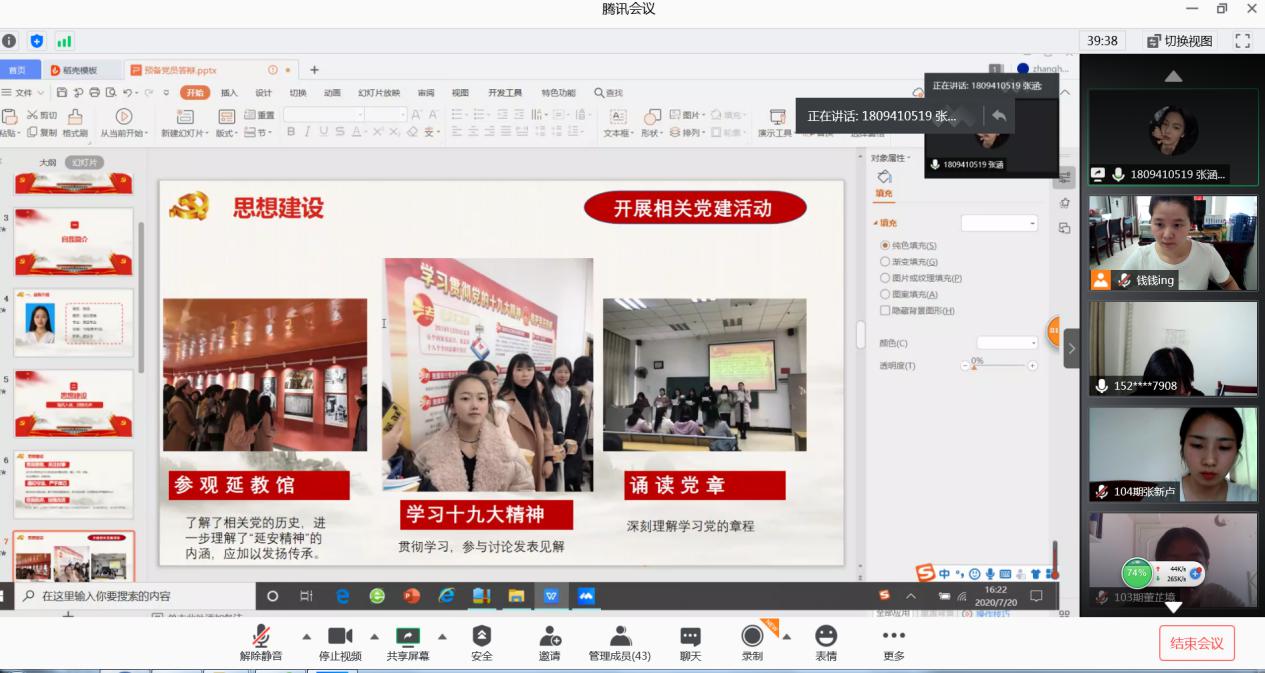Open the security shield icon
Viewport: 1265px width, 673px height.
pyautogui.click(x=481, y=637)
